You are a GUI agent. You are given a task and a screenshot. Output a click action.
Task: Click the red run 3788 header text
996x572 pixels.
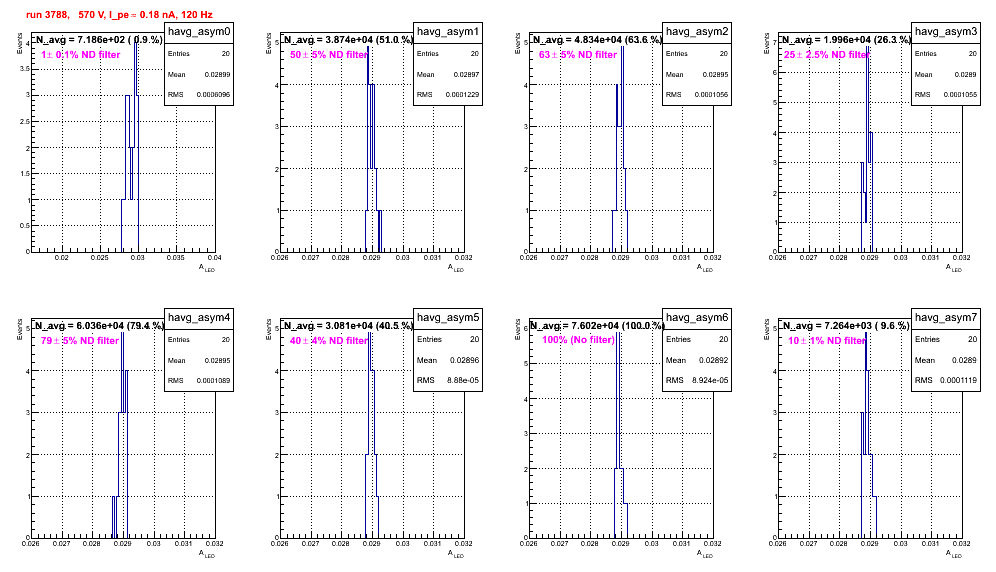[x=119, y=15]
